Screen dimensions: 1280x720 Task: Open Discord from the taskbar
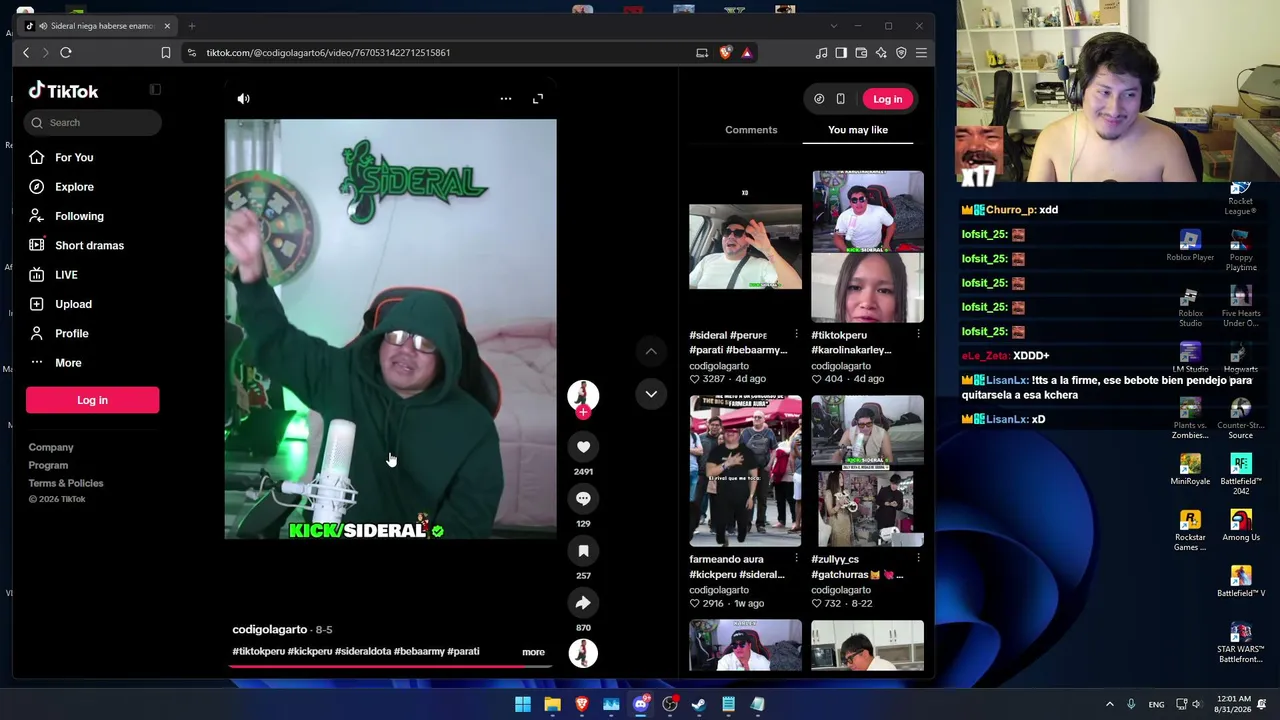click(x=641, y=705)
